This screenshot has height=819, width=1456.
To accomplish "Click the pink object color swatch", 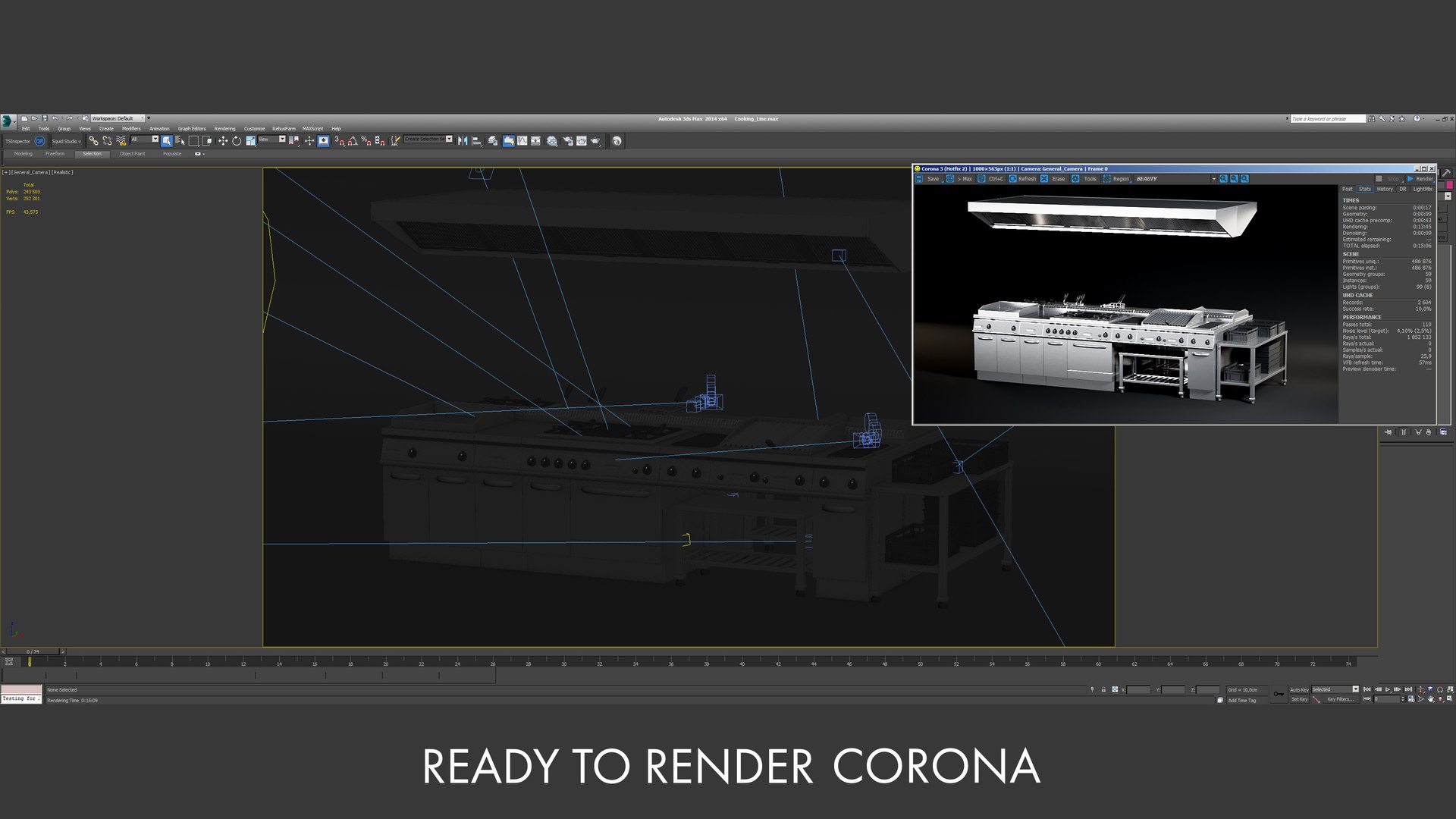I will point(1450,185).
